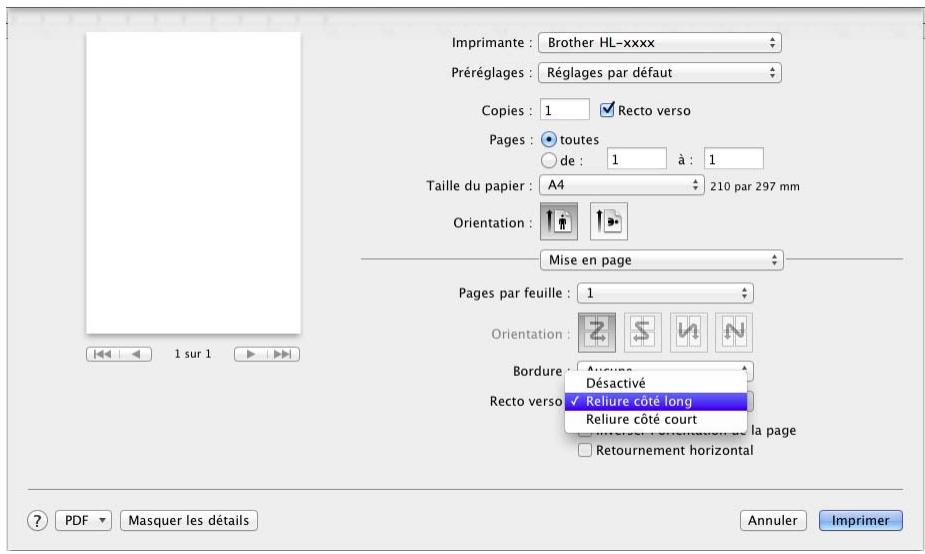The height and width of the screenshot is (554, 925).
Task: Choose vertical reversed-N layout direction icon
Action: pos(688,332)
